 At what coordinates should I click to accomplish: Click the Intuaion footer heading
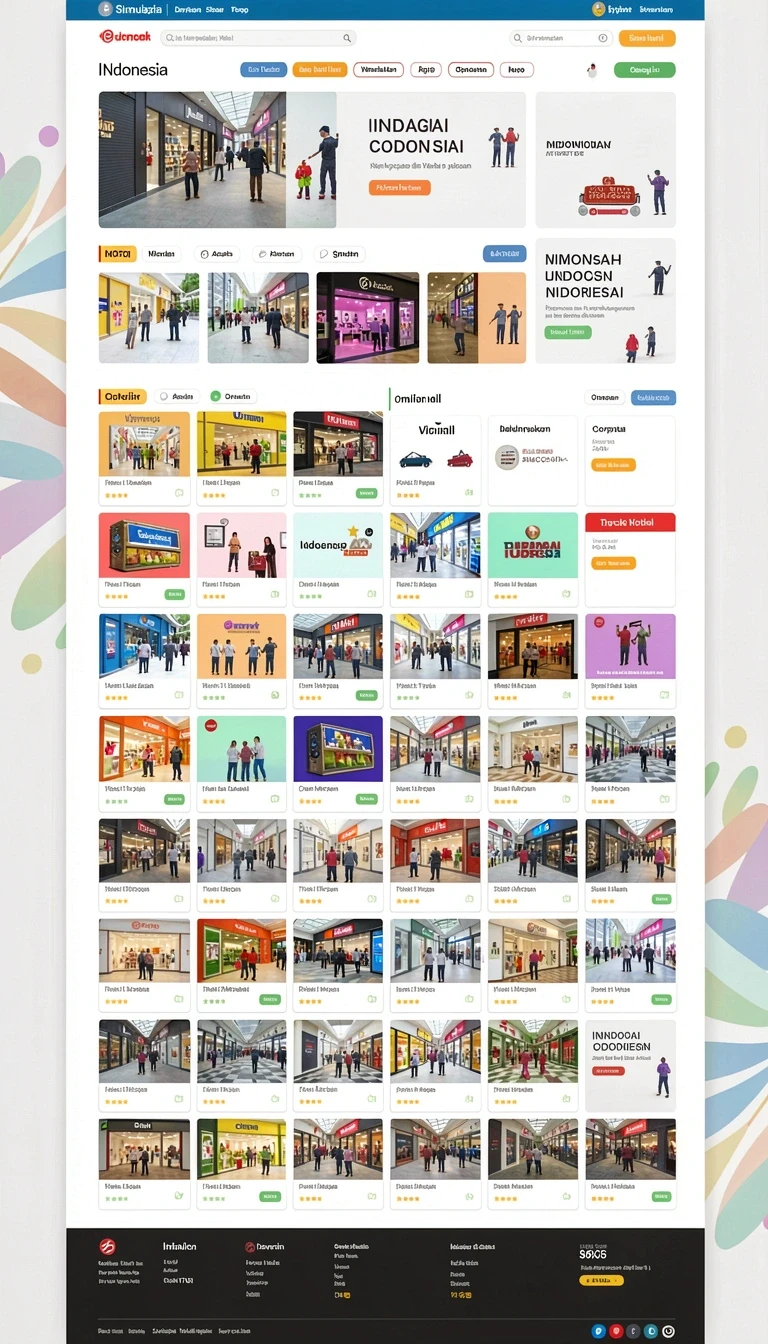pos(180,1246)
